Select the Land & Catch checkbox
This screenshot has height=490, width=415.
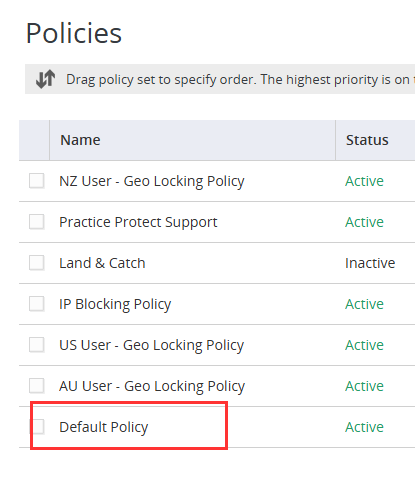tap(37, 263)
